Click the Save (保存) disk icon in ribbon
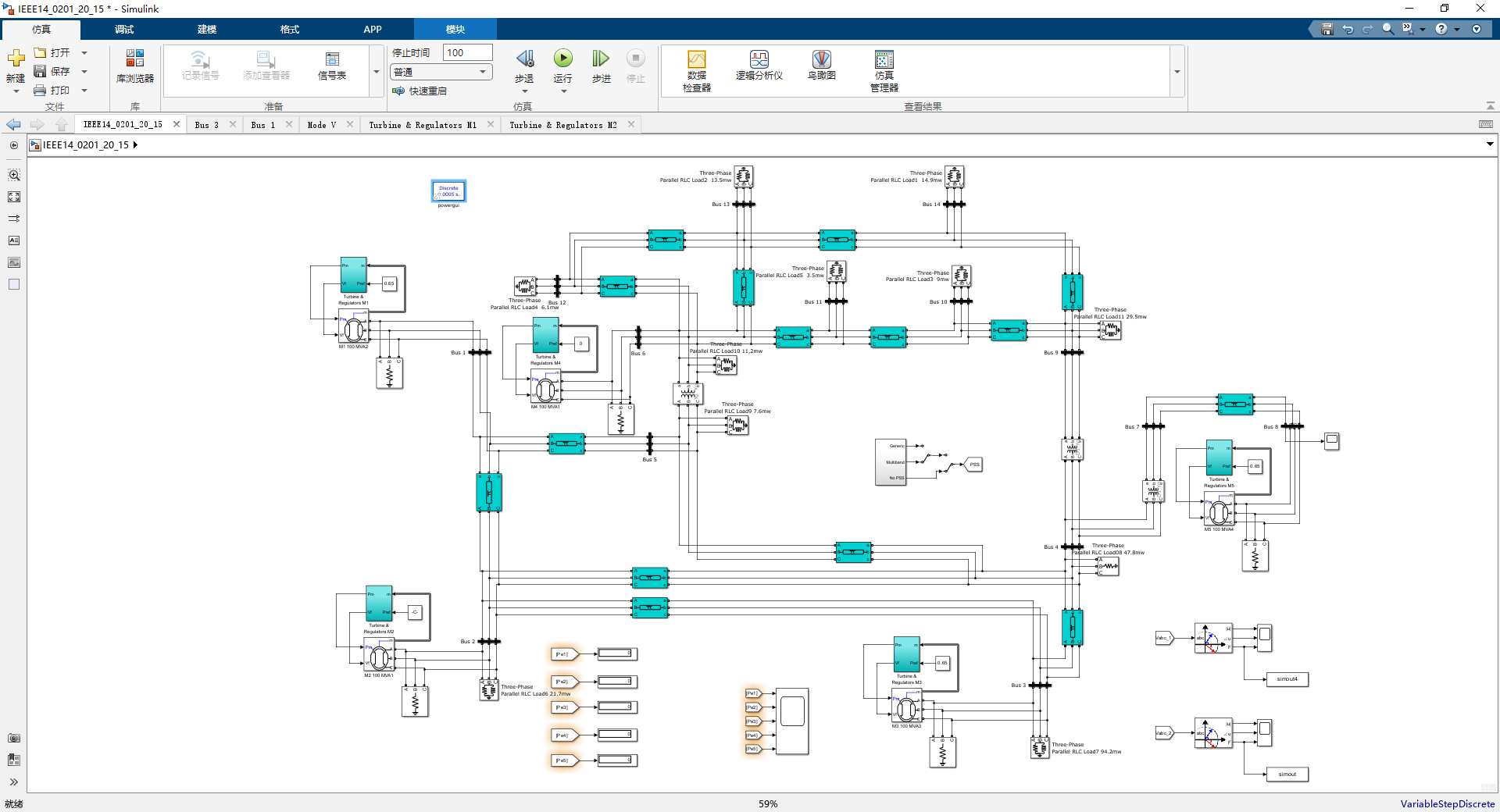 [41, 71]
